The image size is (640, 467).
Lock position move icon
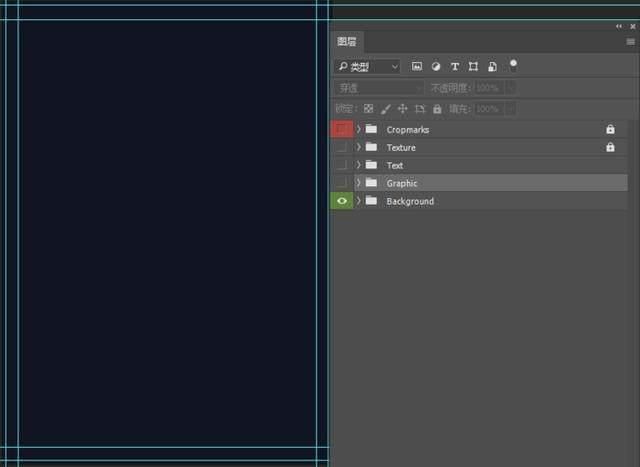[402, 109]
